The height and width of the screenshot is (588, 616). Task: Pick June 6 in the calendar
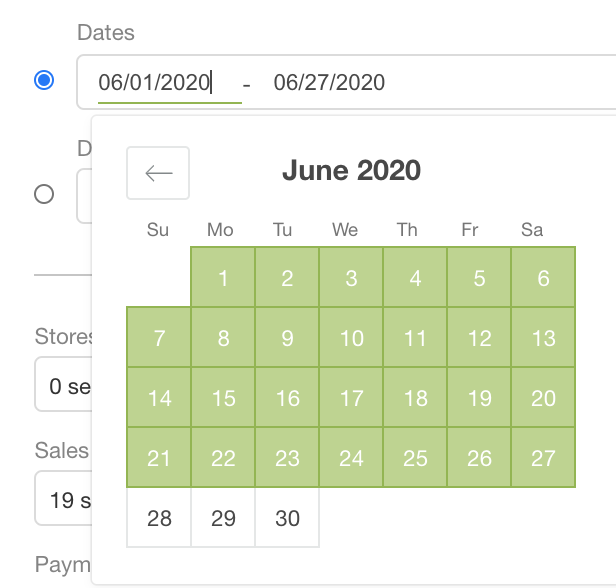click(543, 277)
